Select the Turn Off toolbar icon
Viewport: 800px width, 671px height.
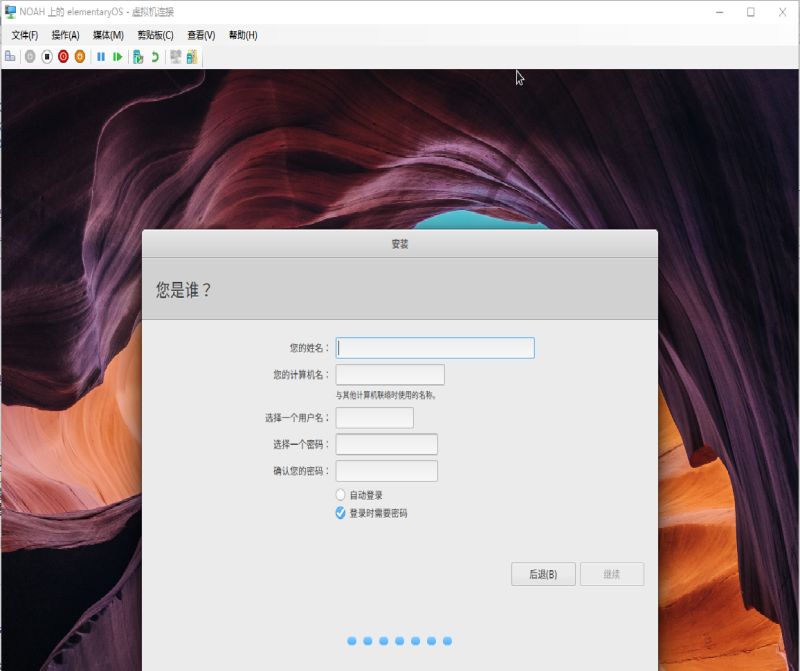coord(46,57)
